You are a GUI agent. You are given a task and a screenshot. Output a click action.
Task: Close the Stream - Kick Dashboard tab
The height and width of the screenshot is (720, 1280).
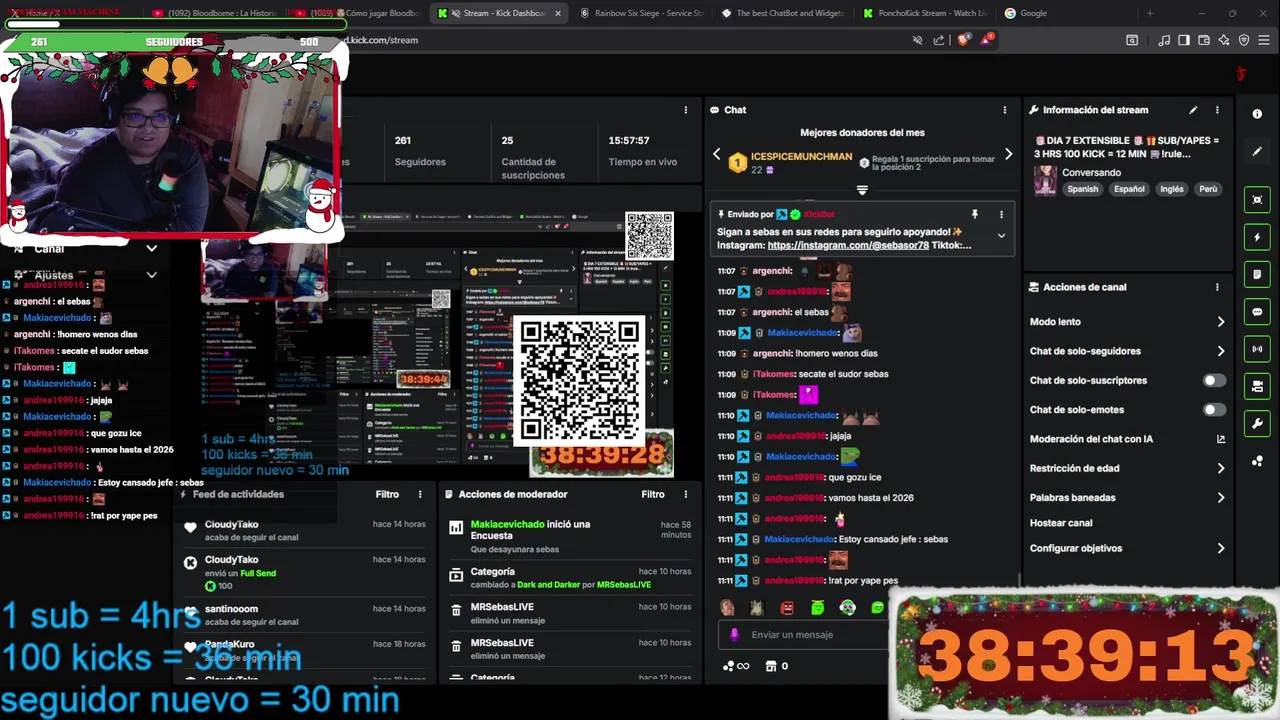[557, 13]
